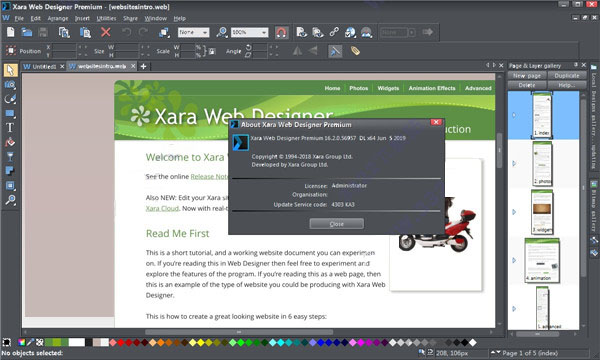
Task: Toggle the lock aspect ratio button
Action: [x=212, y=51]
